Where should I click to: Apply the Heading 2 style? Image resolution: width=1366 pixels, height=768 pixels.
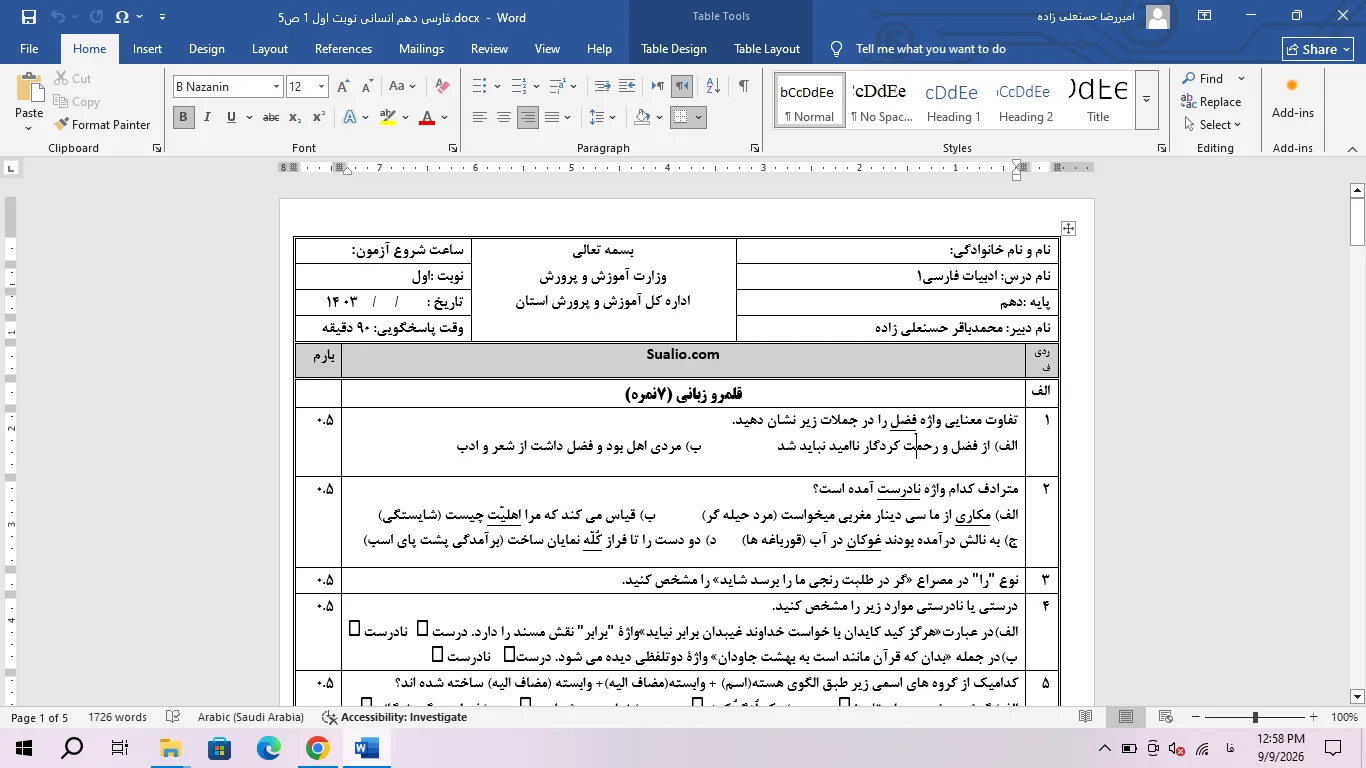pyautogui.click(x=1025, y=100)
